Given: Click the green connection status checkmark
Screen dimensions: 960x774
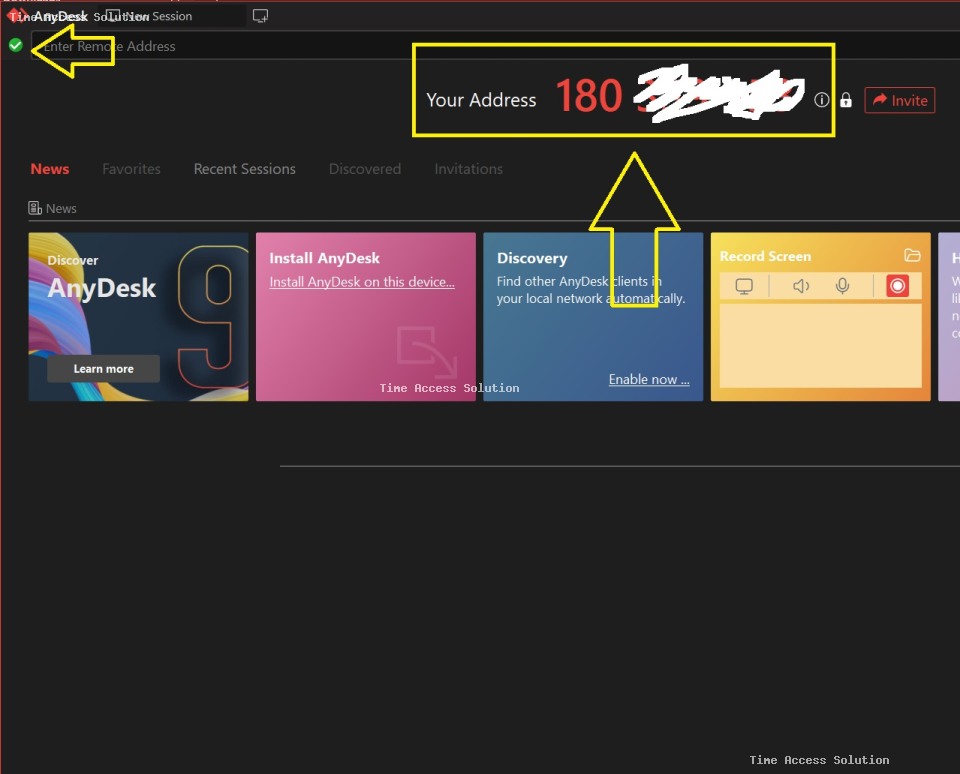Looking at the screenshot, I should pos(15,45).
